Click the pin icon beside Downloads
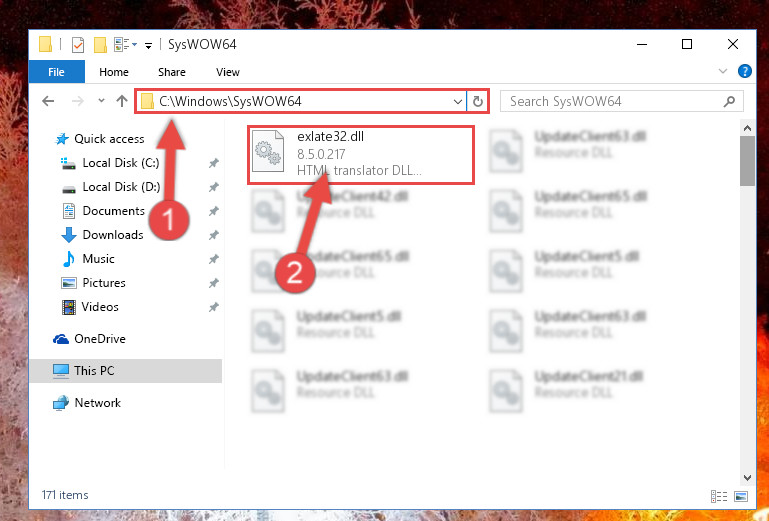 pyautogui.click(x=213, y=235)
